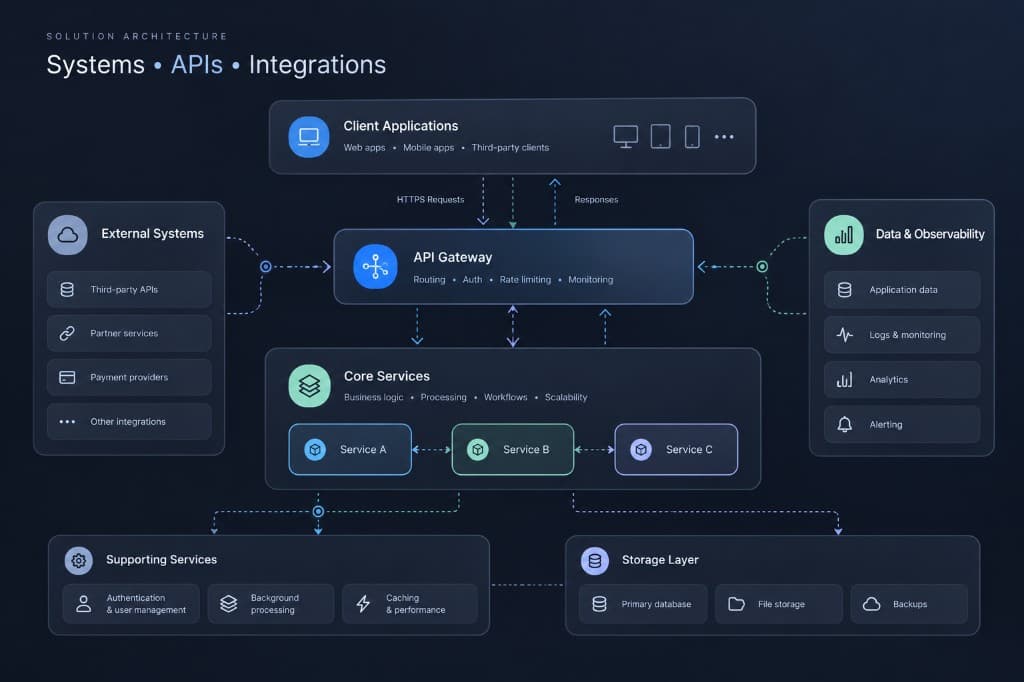Click the Application data database icon
1024x682 pixels.
click(x=844, y=289)
